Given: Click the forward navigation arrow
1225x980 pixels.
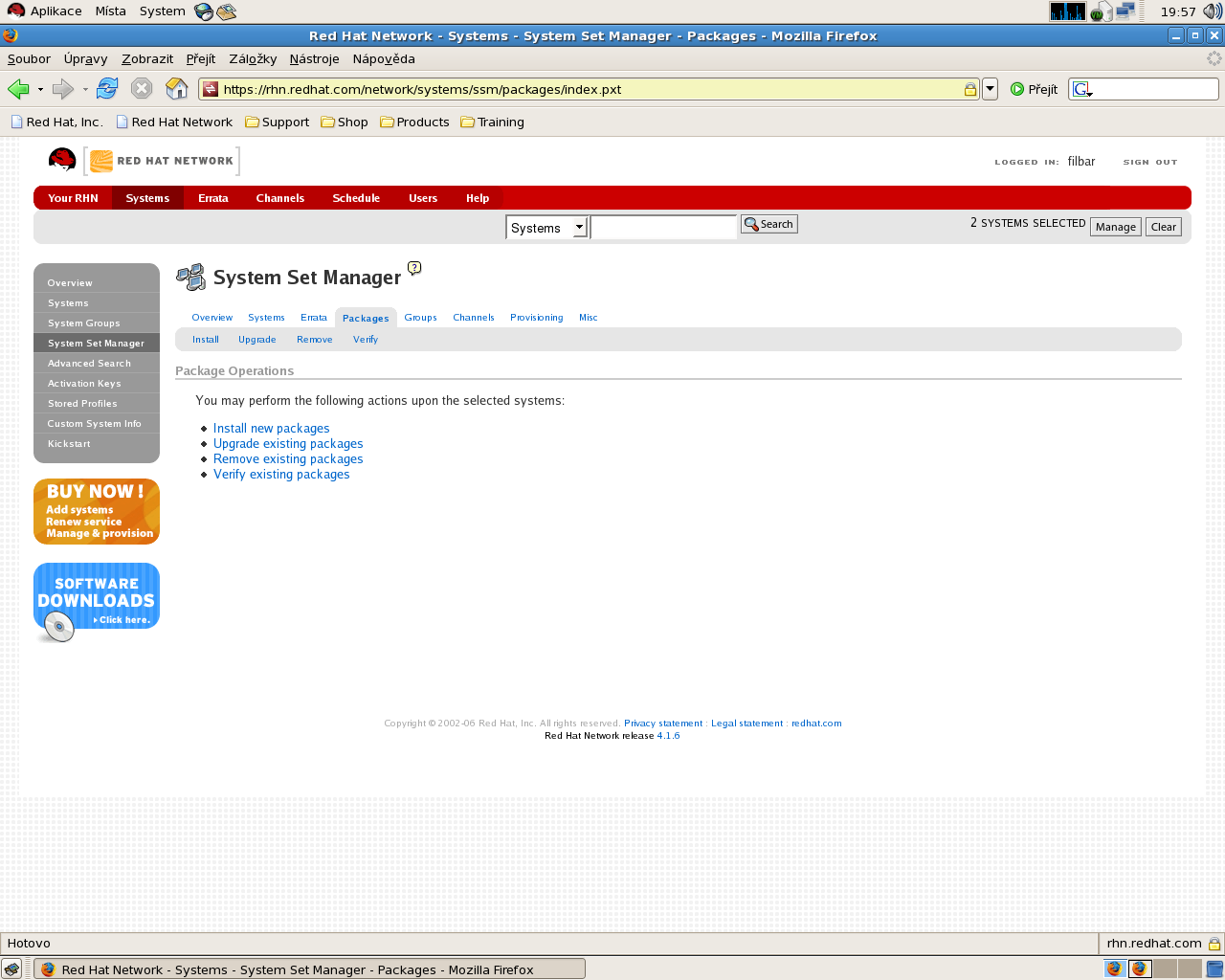Looking at the screenshot, I should [63, 89].
